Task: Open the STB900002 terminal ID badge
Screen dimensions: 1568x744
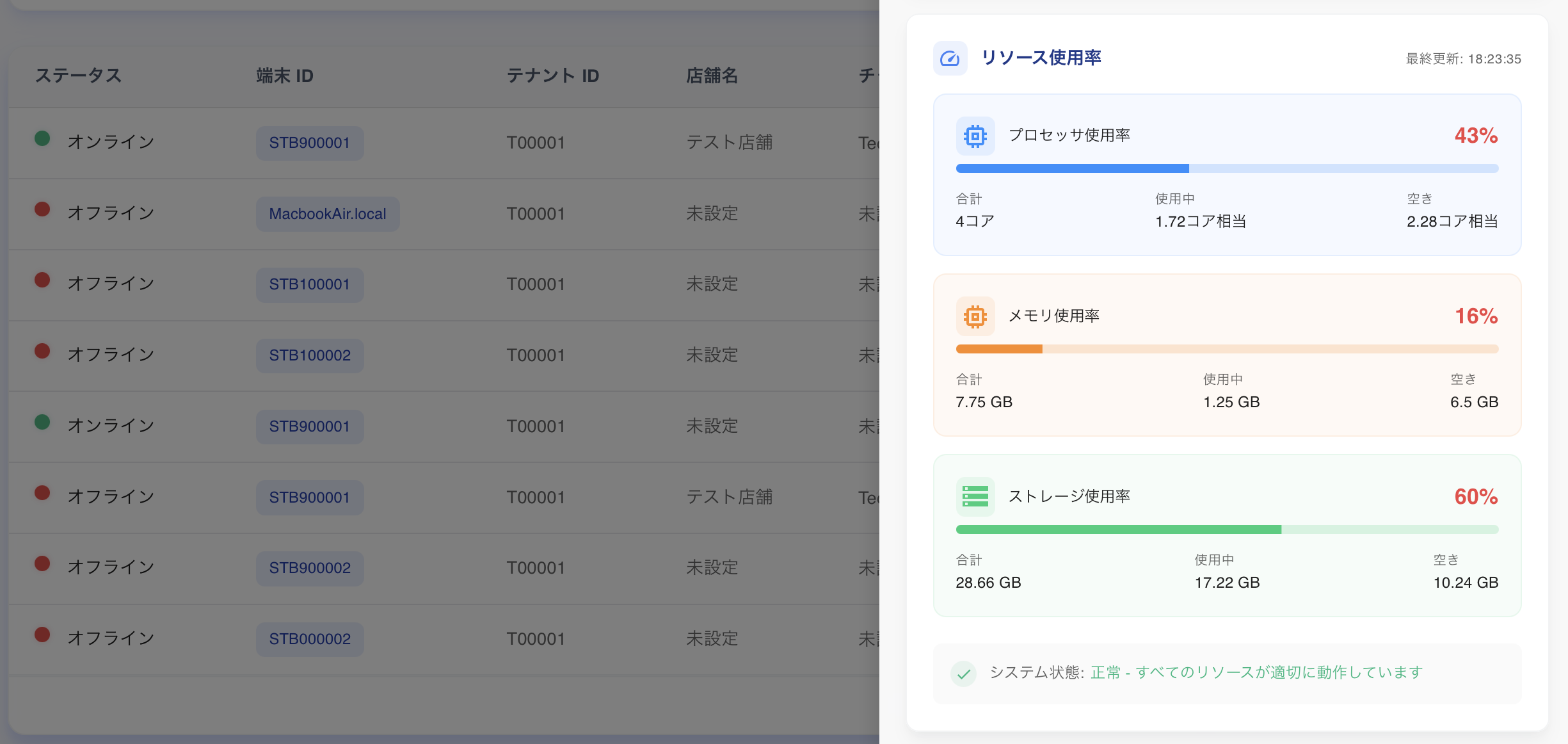Action: (x=309, y=568)
